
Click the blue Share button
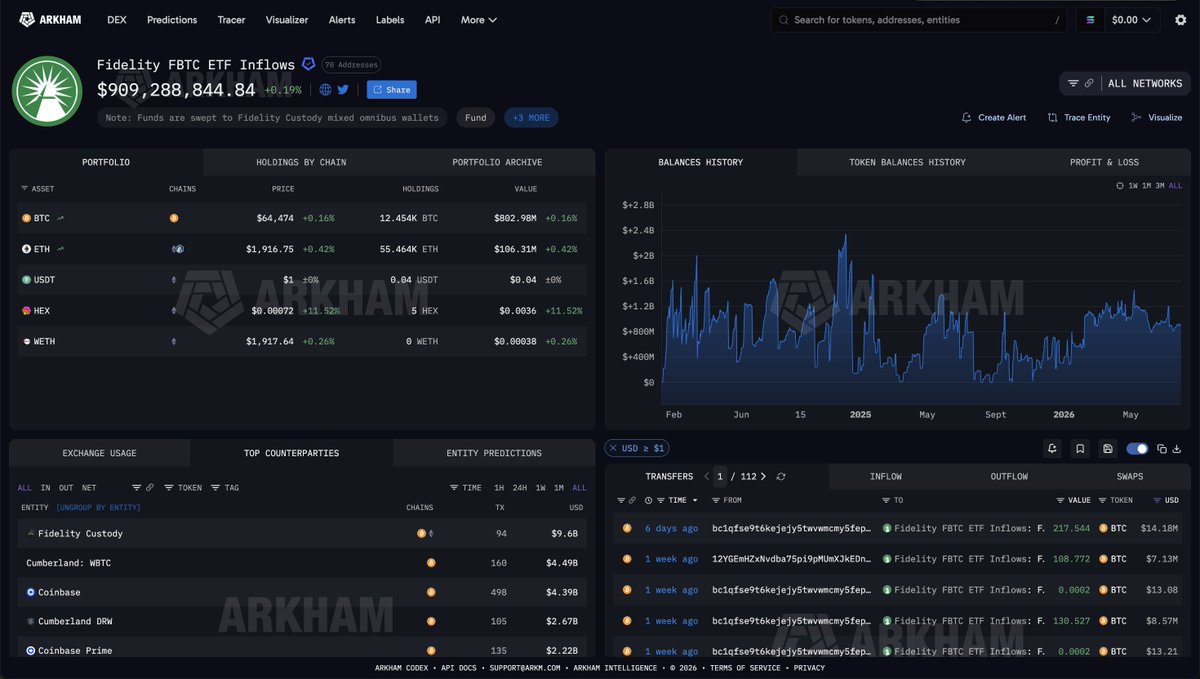391,90
